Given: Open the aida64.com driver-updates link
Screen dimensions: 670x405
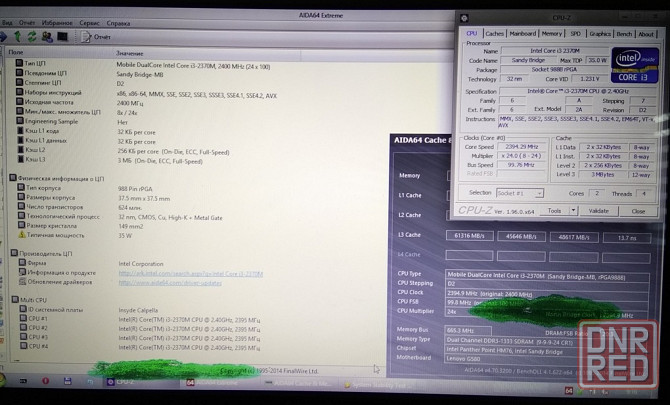Looking at the screenshot, I should coord(170,283).
